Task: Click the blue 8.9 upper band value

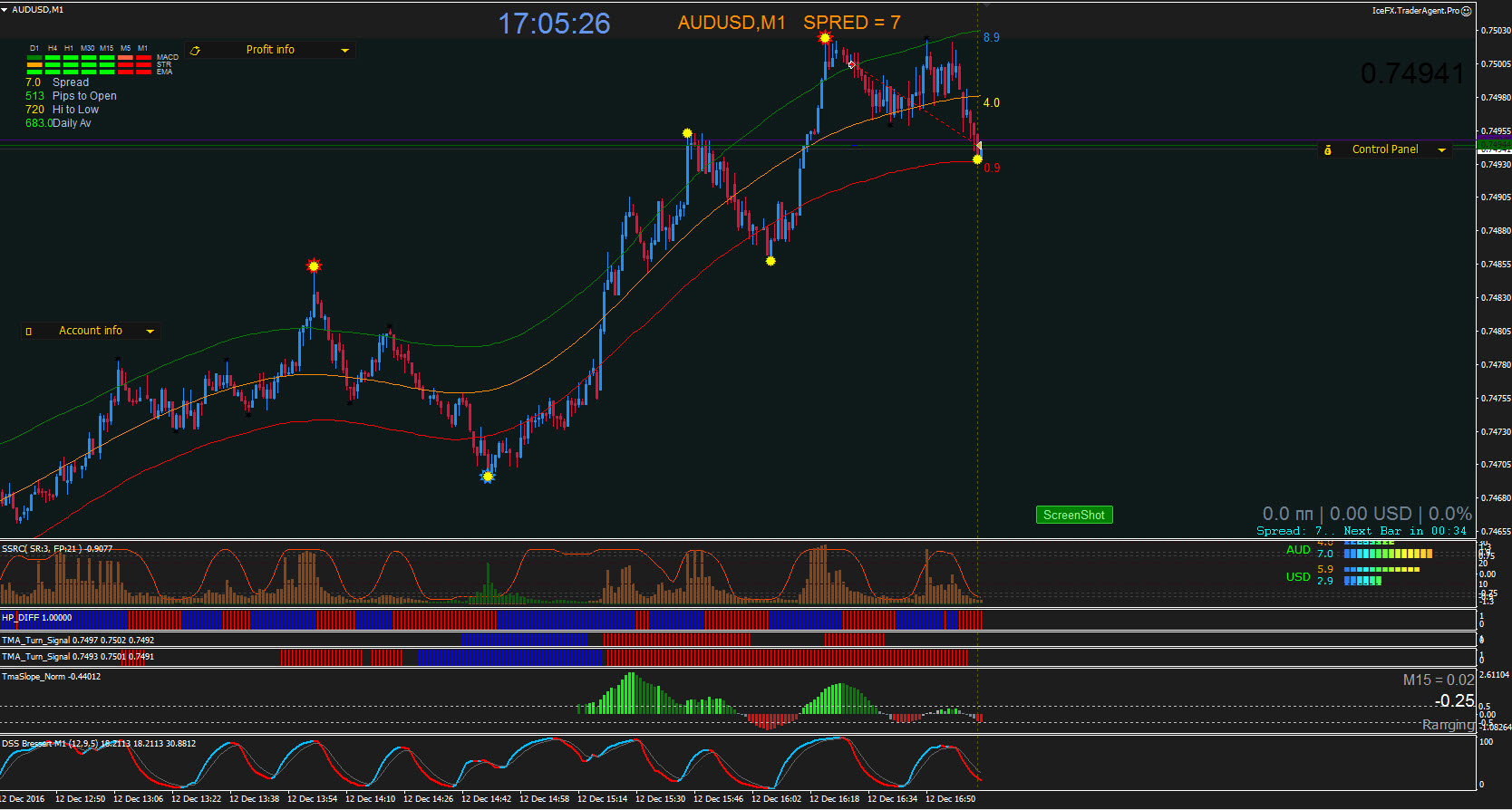Action: 992,37
